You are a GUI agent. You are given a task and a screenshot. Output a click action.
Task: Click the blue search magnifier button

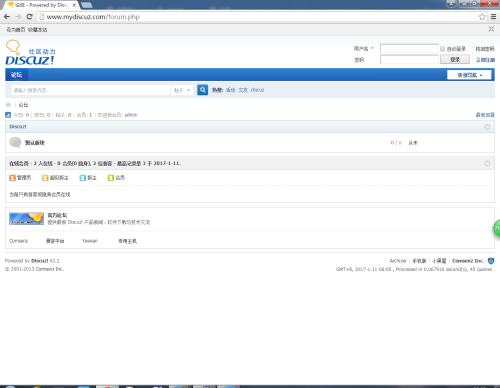tap(202, 90)
